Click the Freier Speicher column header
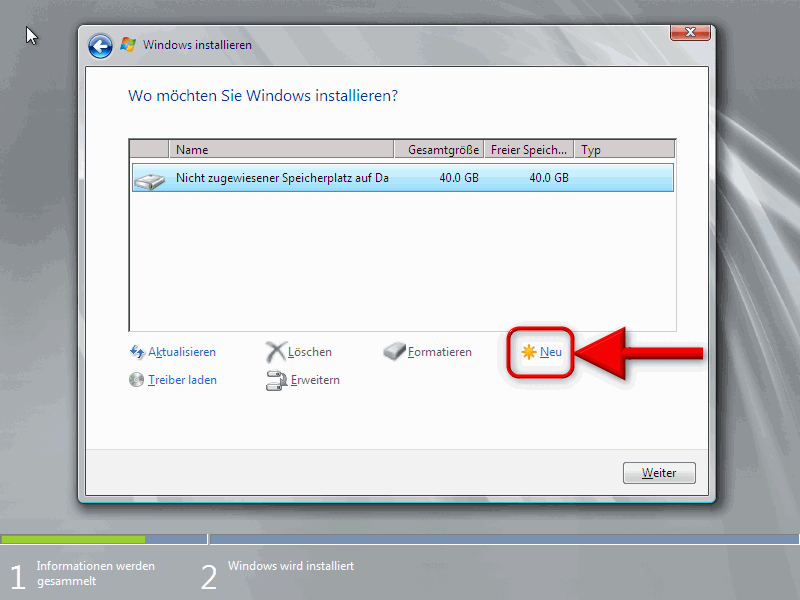This screenshot has height=600, width=800. point(529,150)
